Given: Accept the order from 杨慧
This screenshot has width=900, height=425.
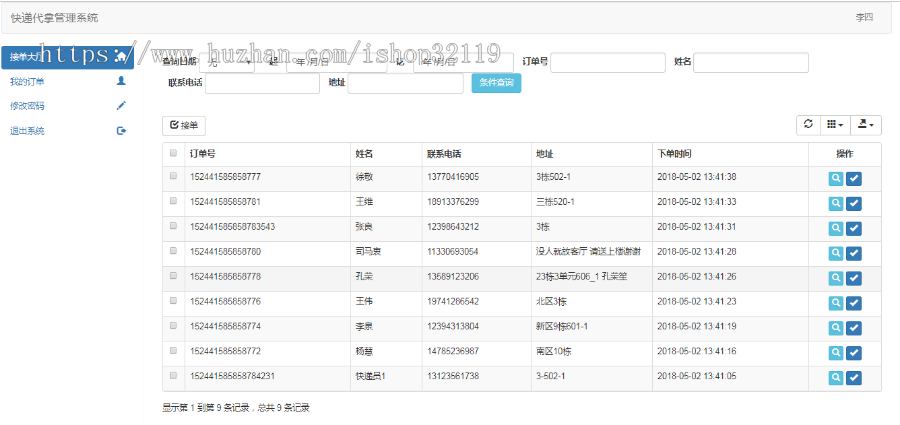Looking at the screenshot, I should [x=854, y=353].
